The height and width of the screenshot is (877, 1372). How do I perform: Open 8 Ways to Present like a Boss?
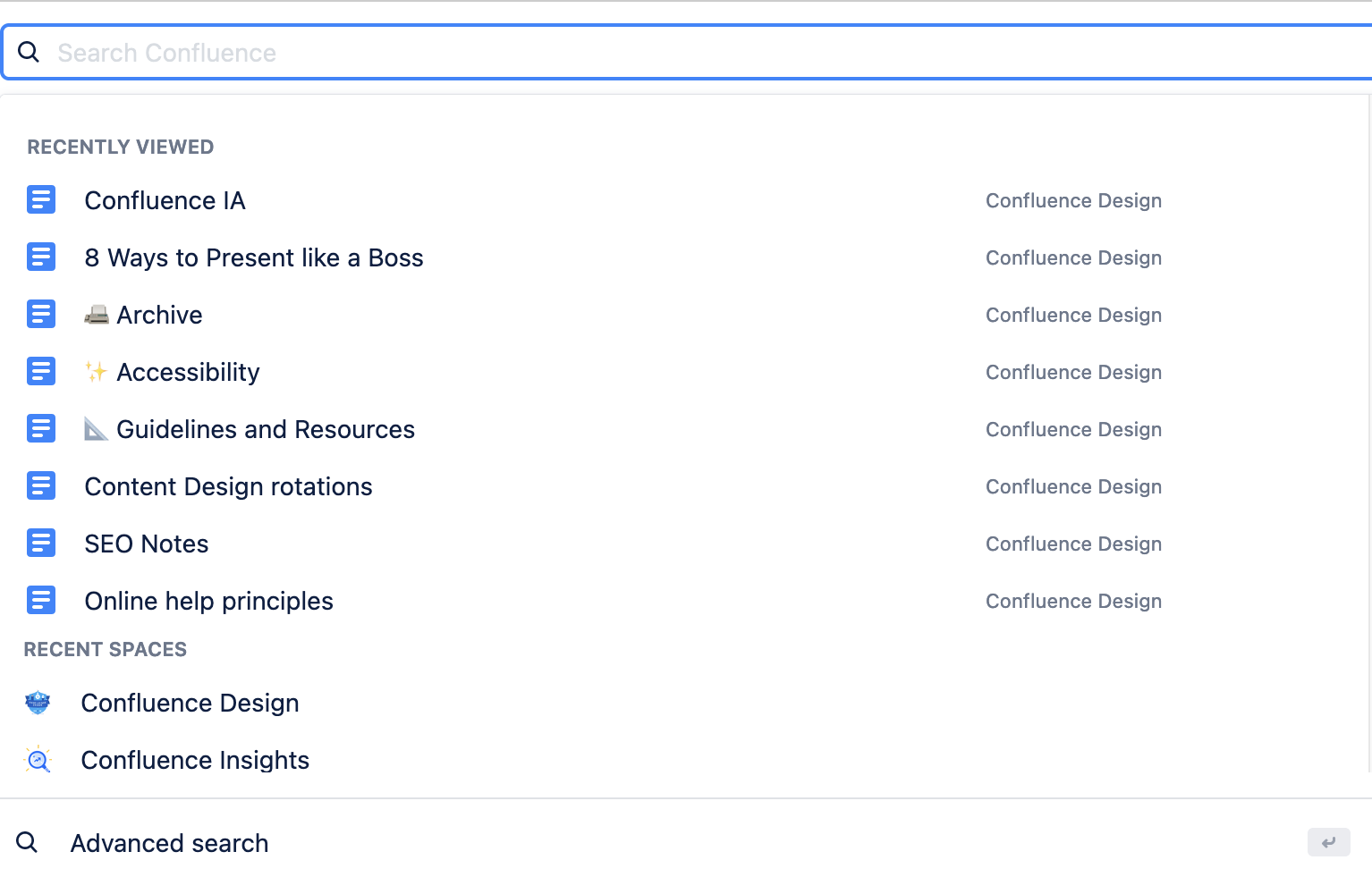[x=254, y=257]
